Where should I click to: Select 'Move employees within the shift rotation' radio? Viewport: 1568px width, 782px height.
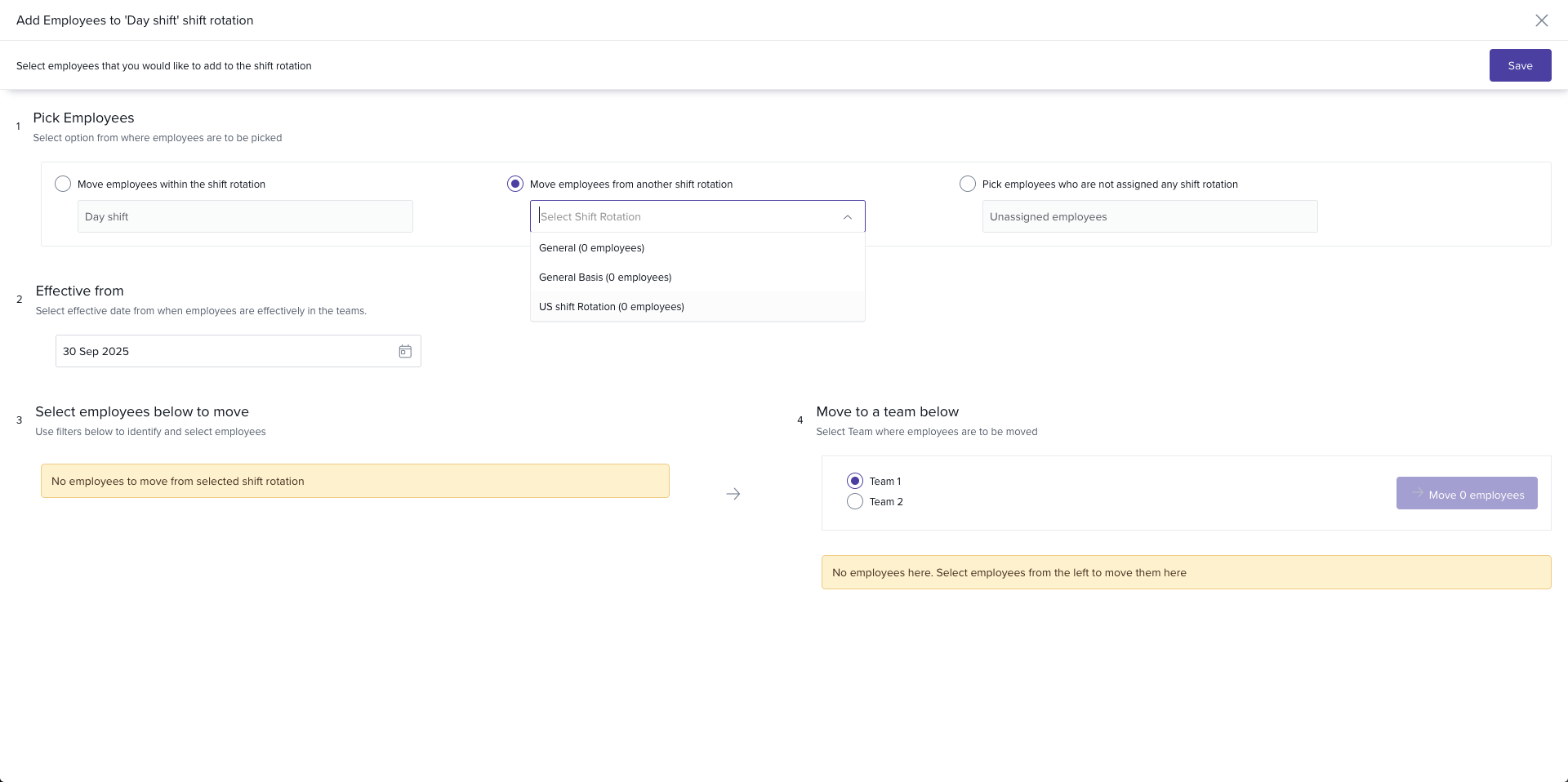pyautogui.click(x=63, y=184)
